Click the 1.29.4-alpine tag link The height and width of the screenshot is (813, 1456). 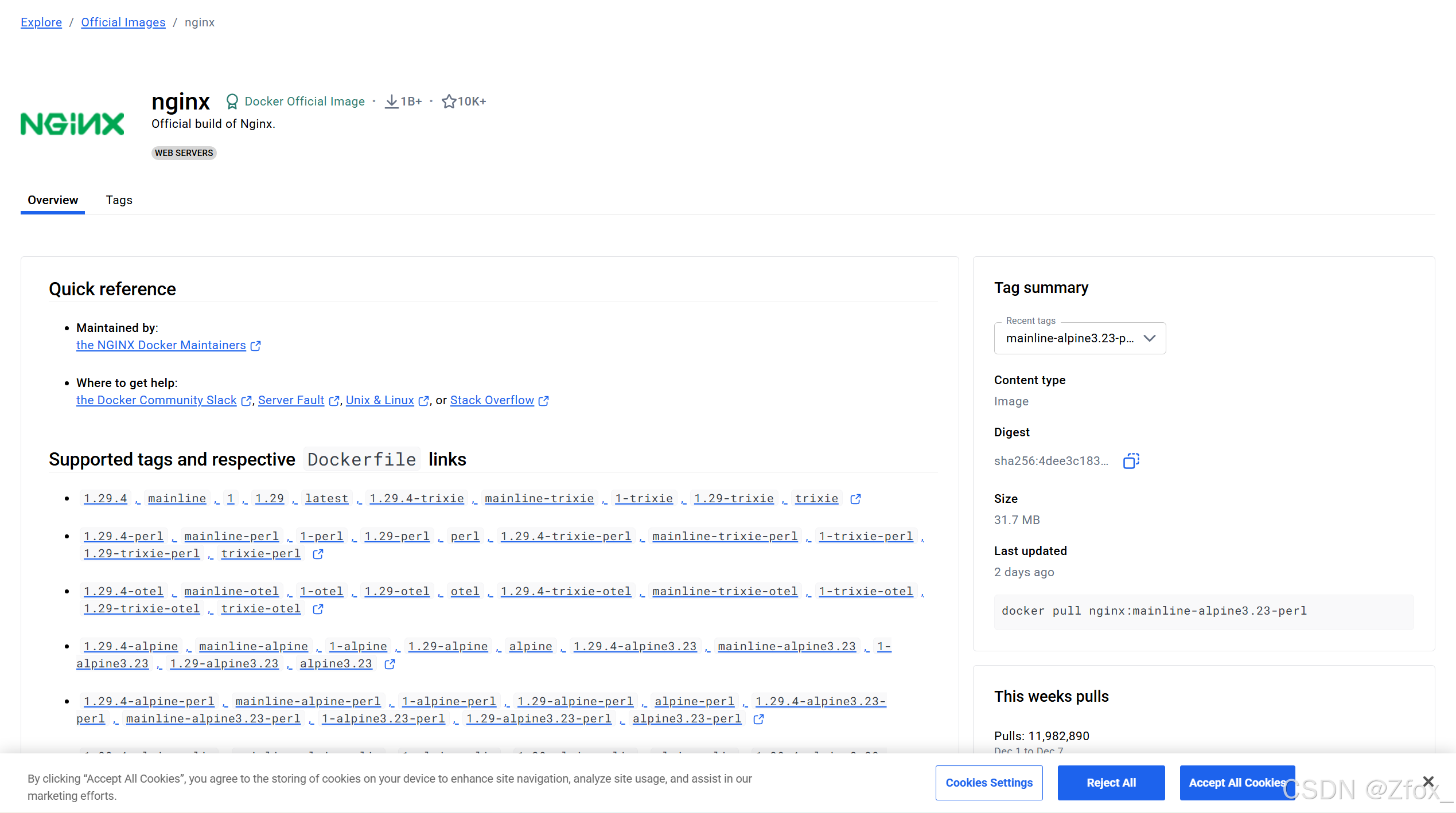point(131,647)
